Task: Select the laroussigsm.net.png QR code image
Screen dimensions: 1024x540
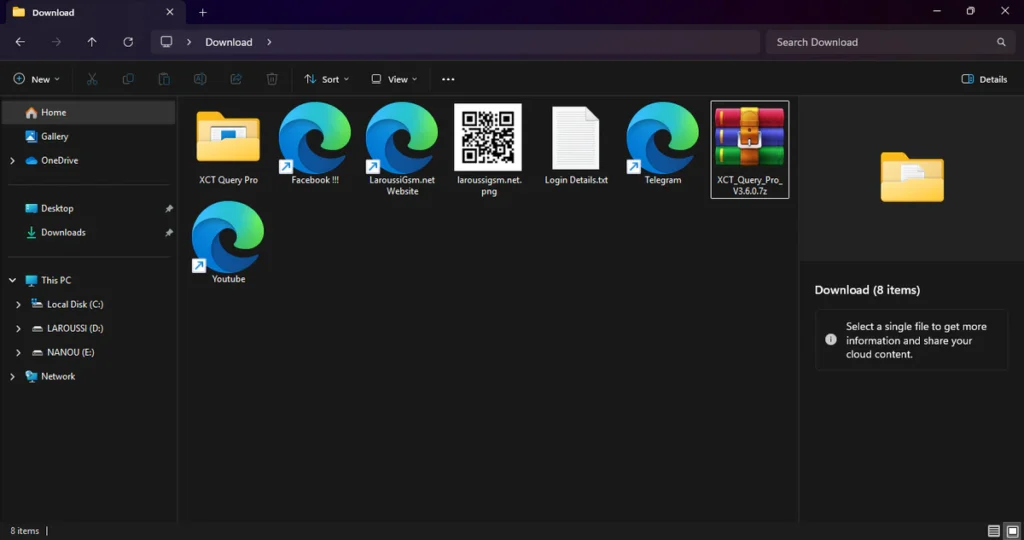Action: pyautogui.click(x=488, y=144)
